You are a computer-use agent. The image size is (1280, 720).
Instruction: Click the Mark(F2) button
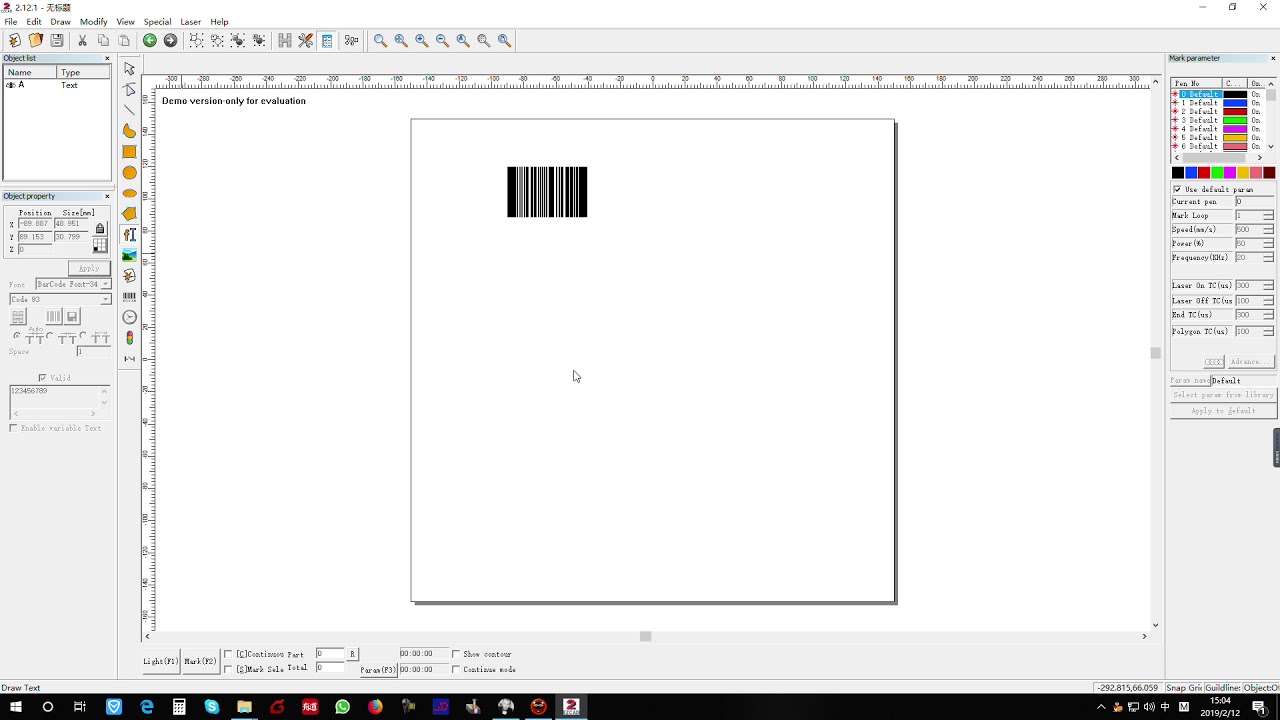pyautogui.click(x=201, y=661)
